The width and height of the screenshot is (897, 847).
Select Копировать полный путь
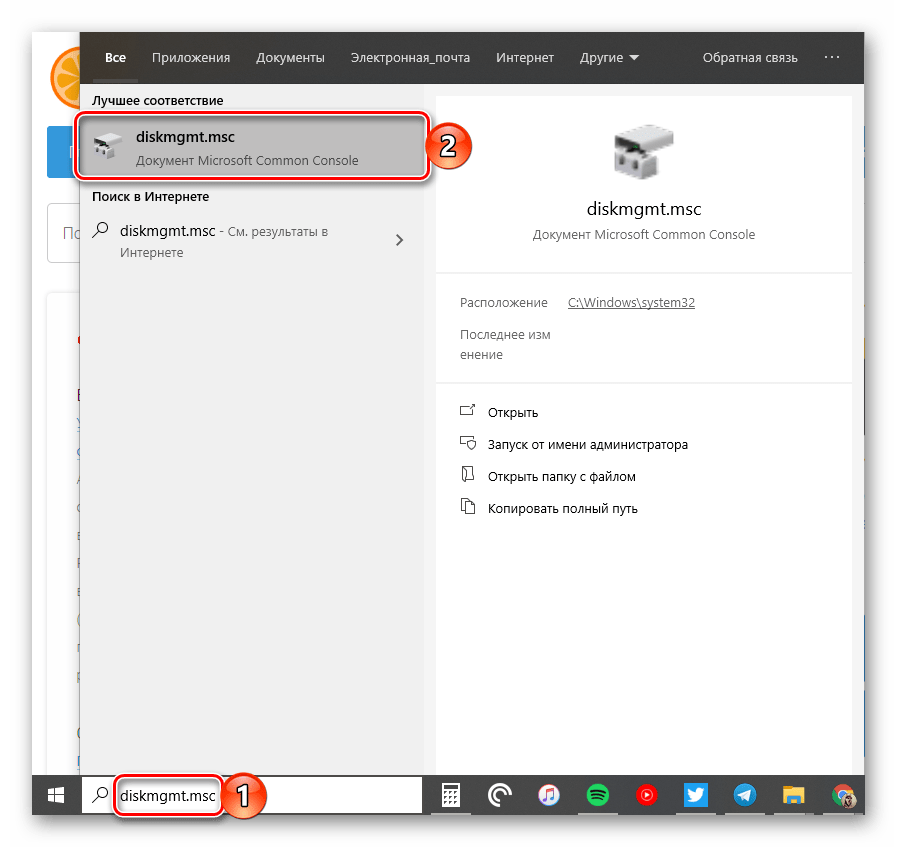[562, 508]
